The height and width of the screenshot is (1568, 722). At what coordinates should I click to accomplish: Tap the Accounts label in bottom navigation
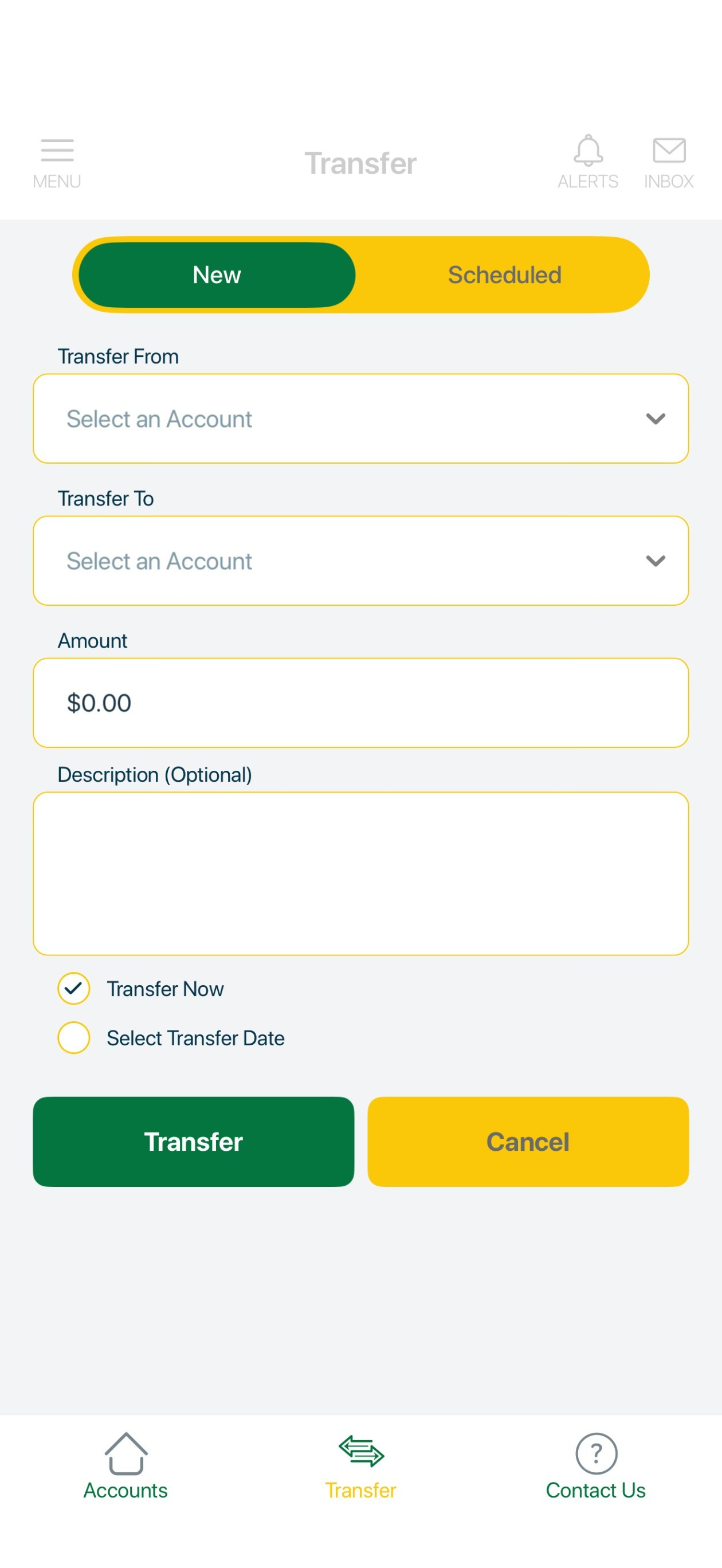tap(125, 1489)
